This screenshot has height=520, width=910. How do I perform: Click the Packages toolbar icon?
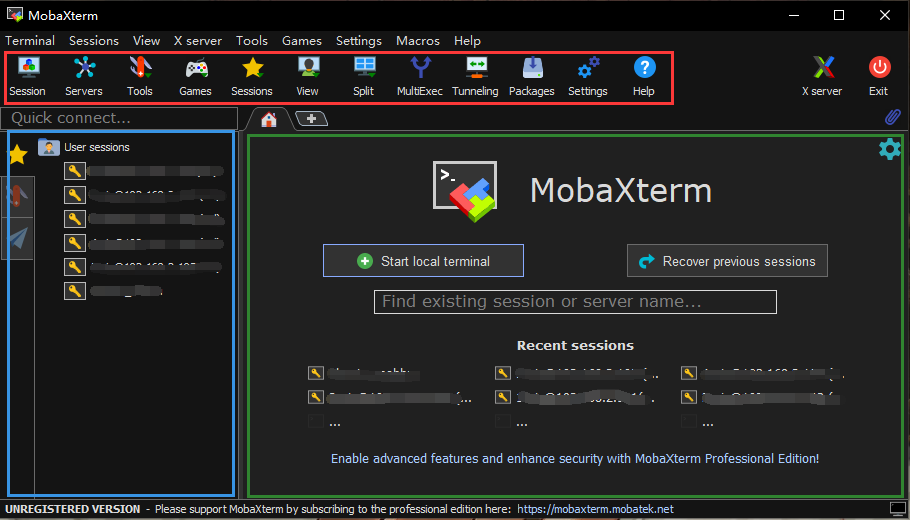[x=532, y=77]
